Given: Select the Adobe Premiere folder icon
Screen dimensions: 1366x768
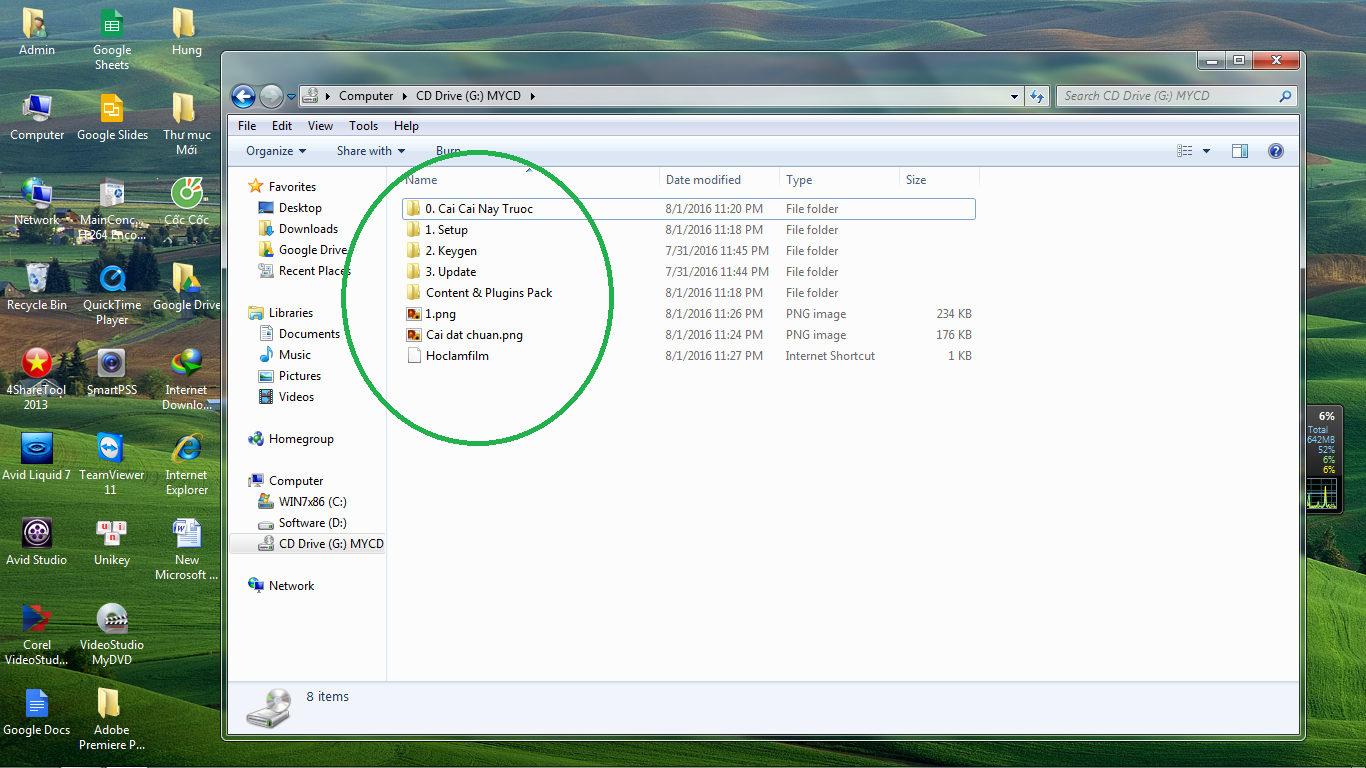Looking at the screenshot, I should [x=112, y=719].
